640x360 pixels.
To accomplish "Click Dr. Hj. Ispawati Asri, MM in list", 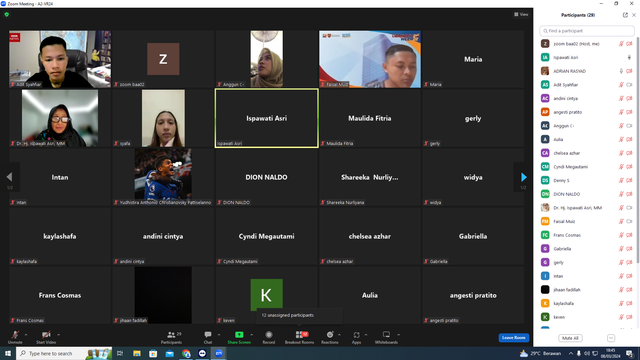I will click(587, 208).
